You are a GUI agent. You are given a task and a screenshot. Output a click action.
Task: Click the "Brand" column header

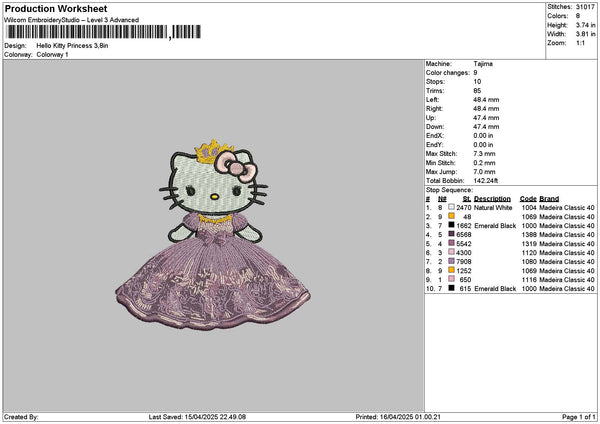click(x=549, y=199)
